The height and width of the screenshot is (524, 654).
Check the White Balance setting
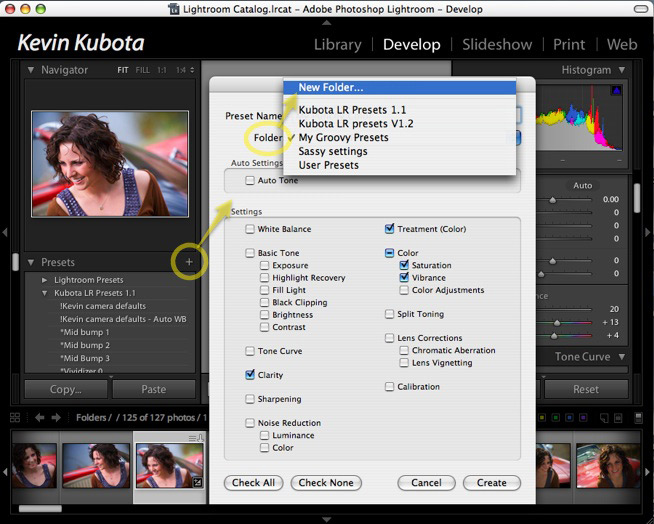pos(250,229)
